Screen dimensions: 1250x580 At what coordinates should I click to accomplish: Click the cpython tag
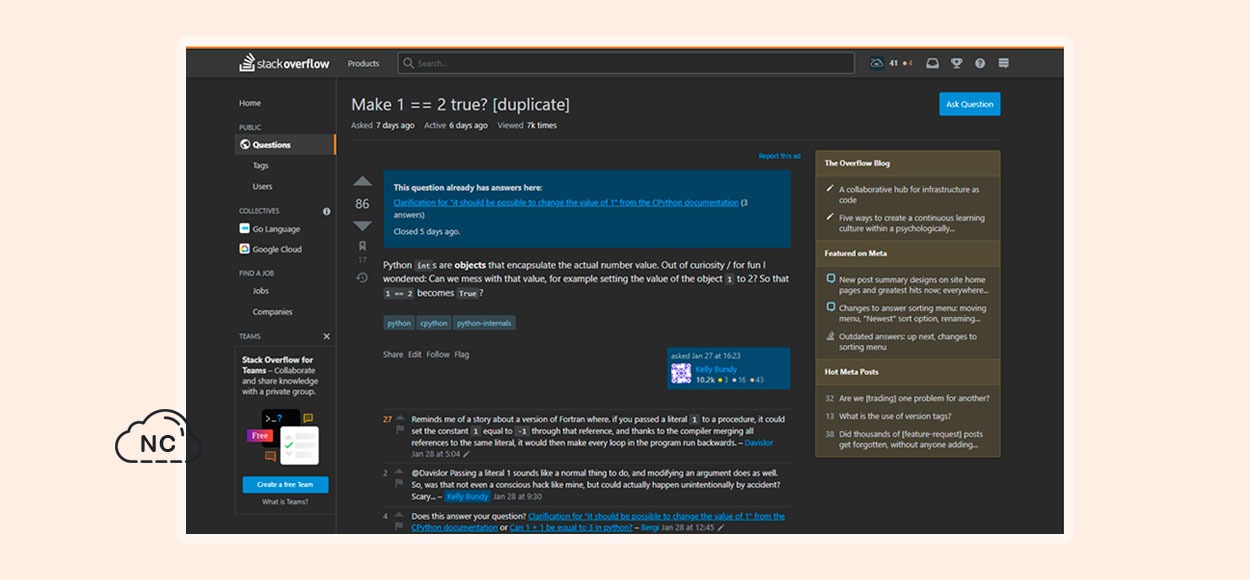pyautogui.click(x=434, y=323)
